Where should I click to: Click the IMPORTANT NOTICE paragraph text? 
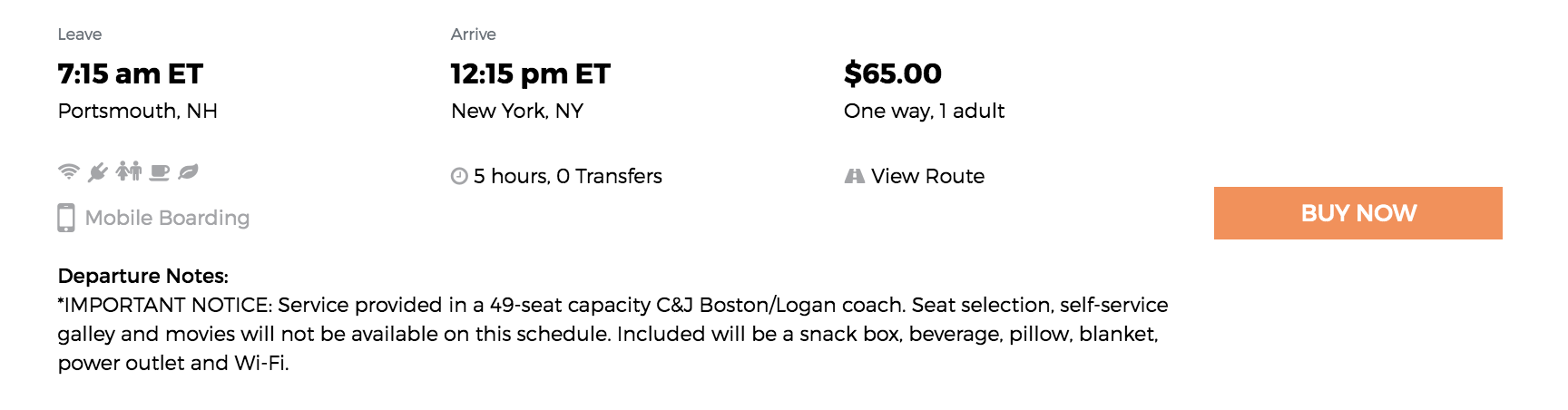click(612, 334)
